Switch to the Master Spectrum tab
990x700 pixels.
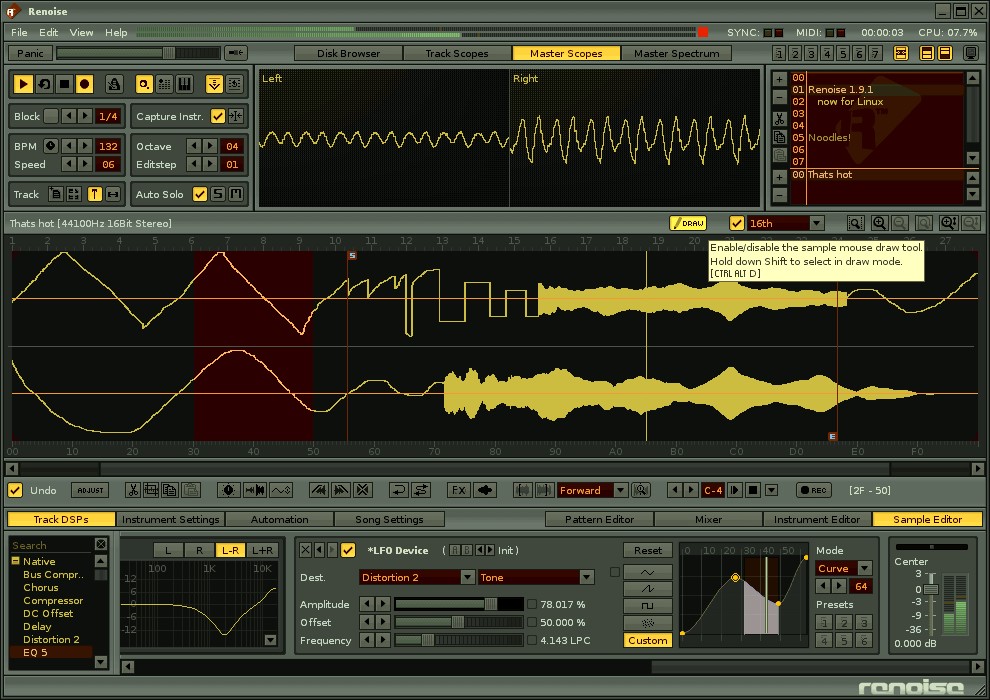click(x=676, y=53)
